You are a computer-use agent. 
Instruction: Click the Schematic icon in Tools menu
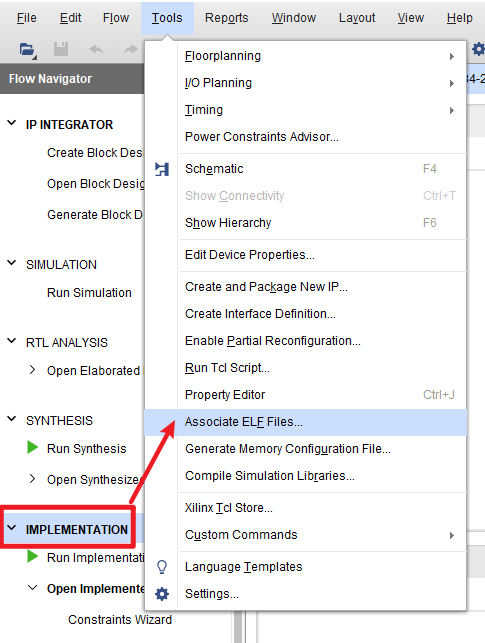click(x=162, y=169)
